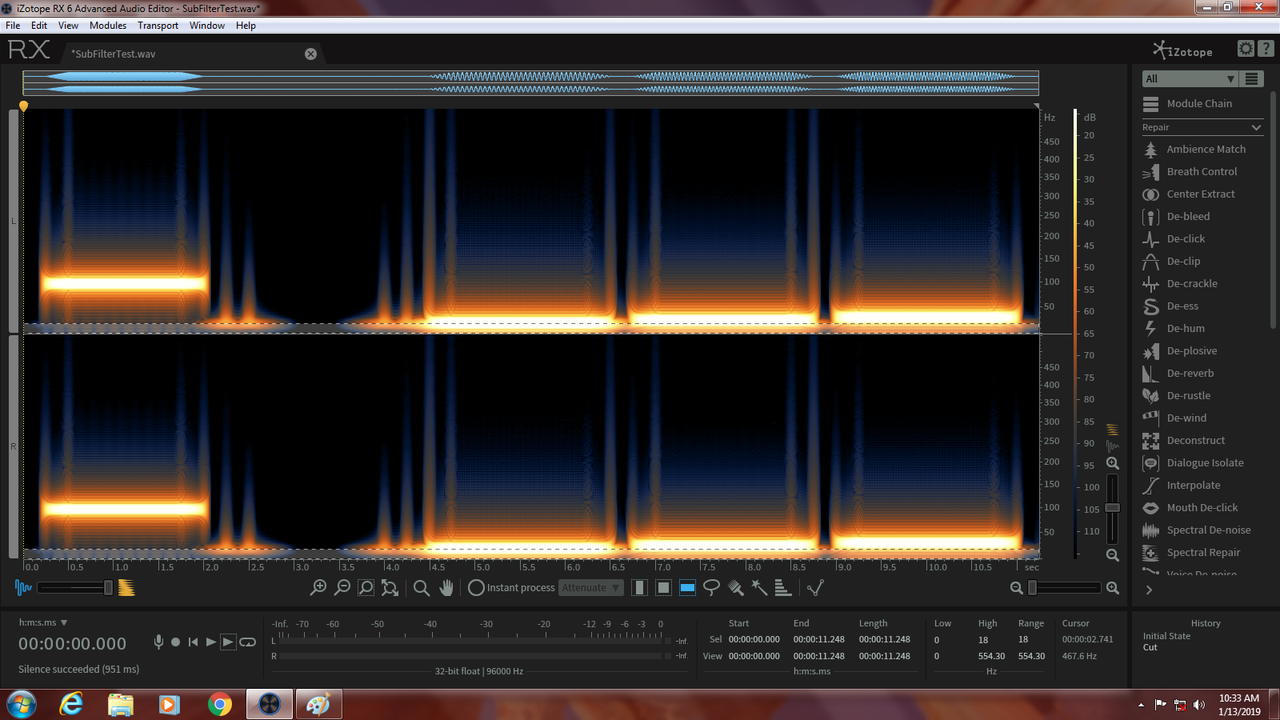Screen dimensions: 1280x720
Task: Open the View menu
Action: pos(68,25)
